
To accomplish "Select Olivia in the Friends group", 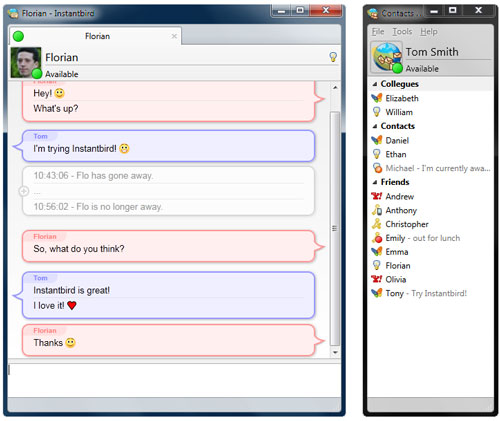I will (430, 279).
